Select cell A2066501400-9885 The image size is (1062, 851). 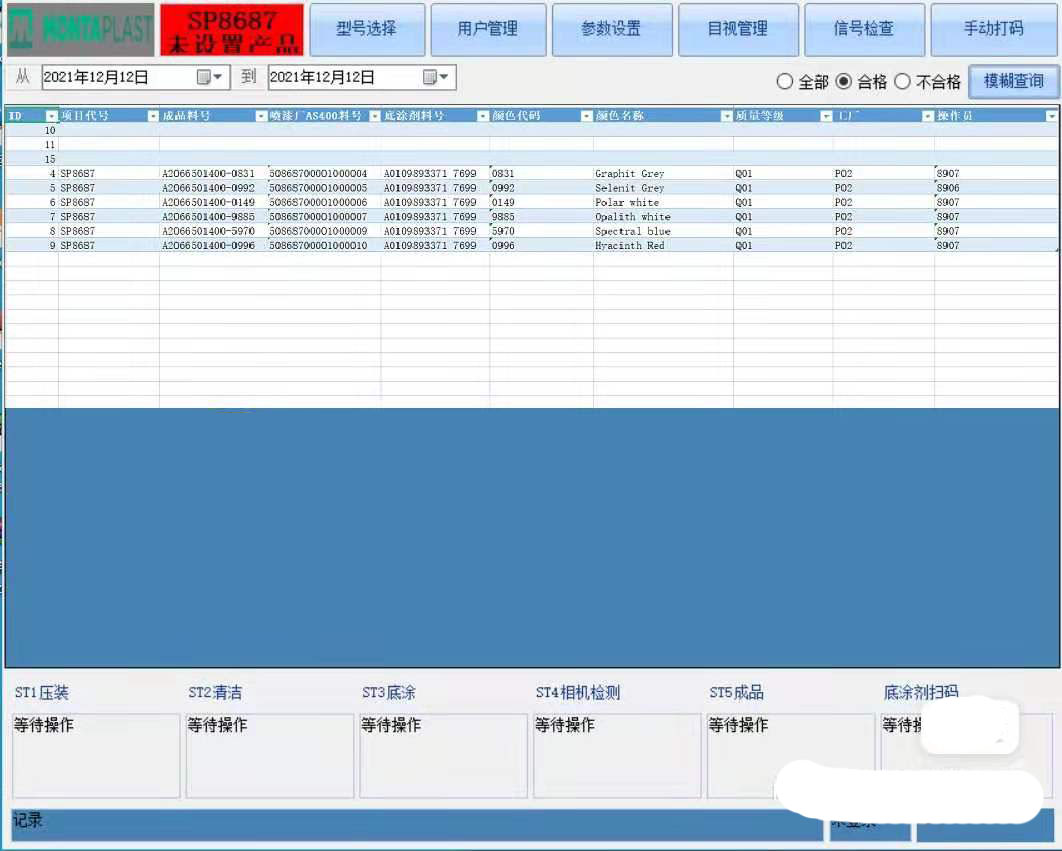pyautogui.click(x=213, y=217)
